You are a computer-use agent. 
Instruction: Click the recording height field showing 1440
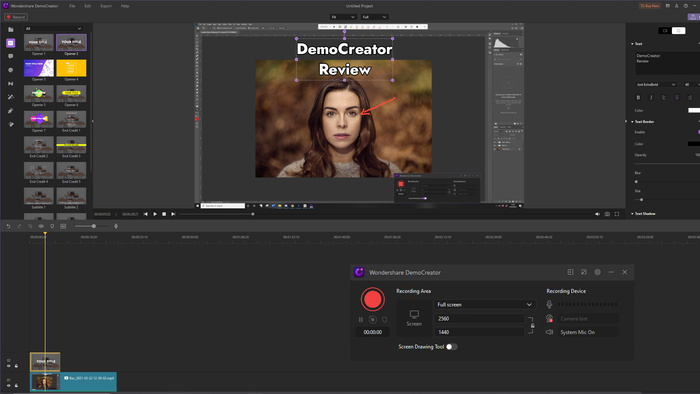coord(479,332)
